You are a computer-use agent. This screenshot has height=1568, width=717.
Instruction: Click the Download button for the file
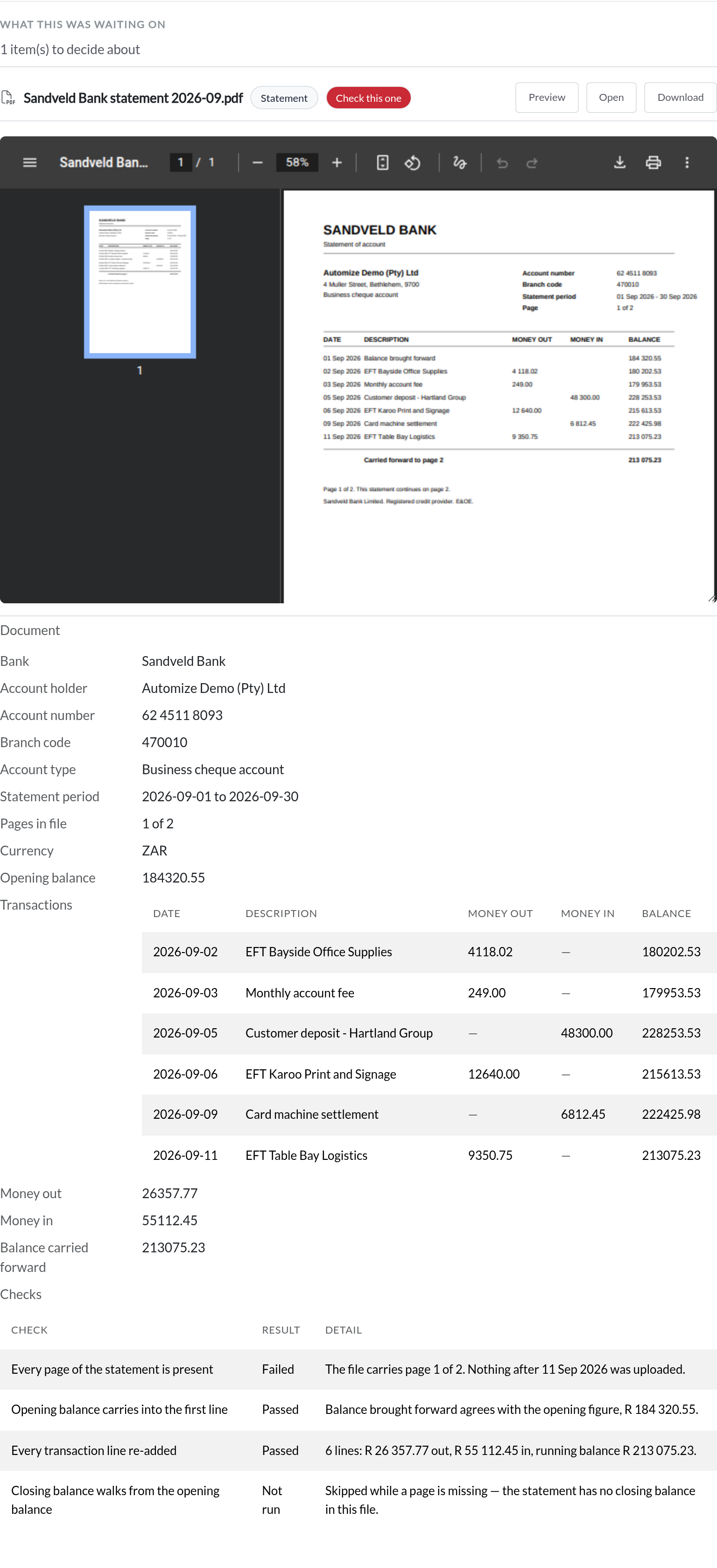(680, 98)
